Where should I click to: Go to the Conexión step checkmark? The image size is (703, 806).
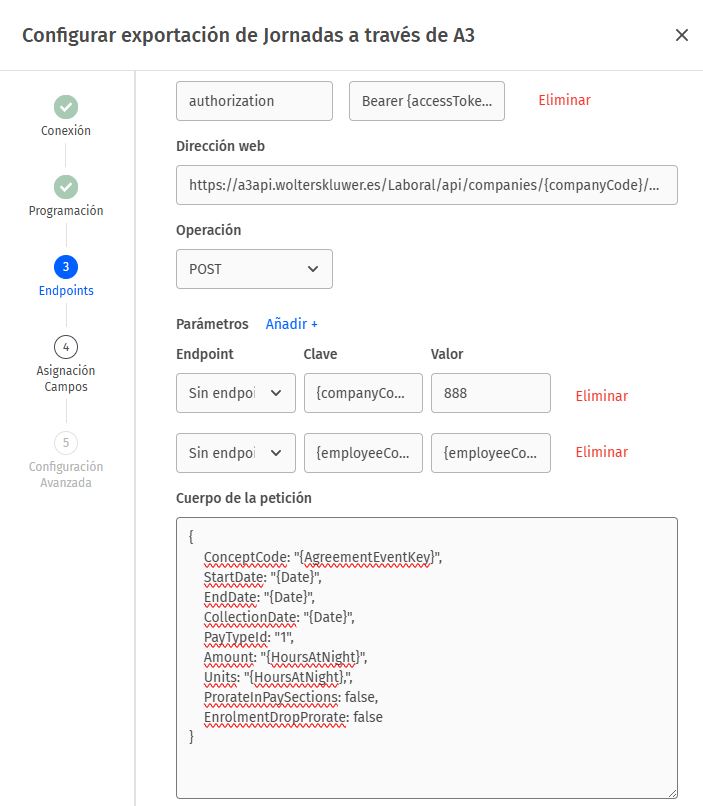(66, 107)
